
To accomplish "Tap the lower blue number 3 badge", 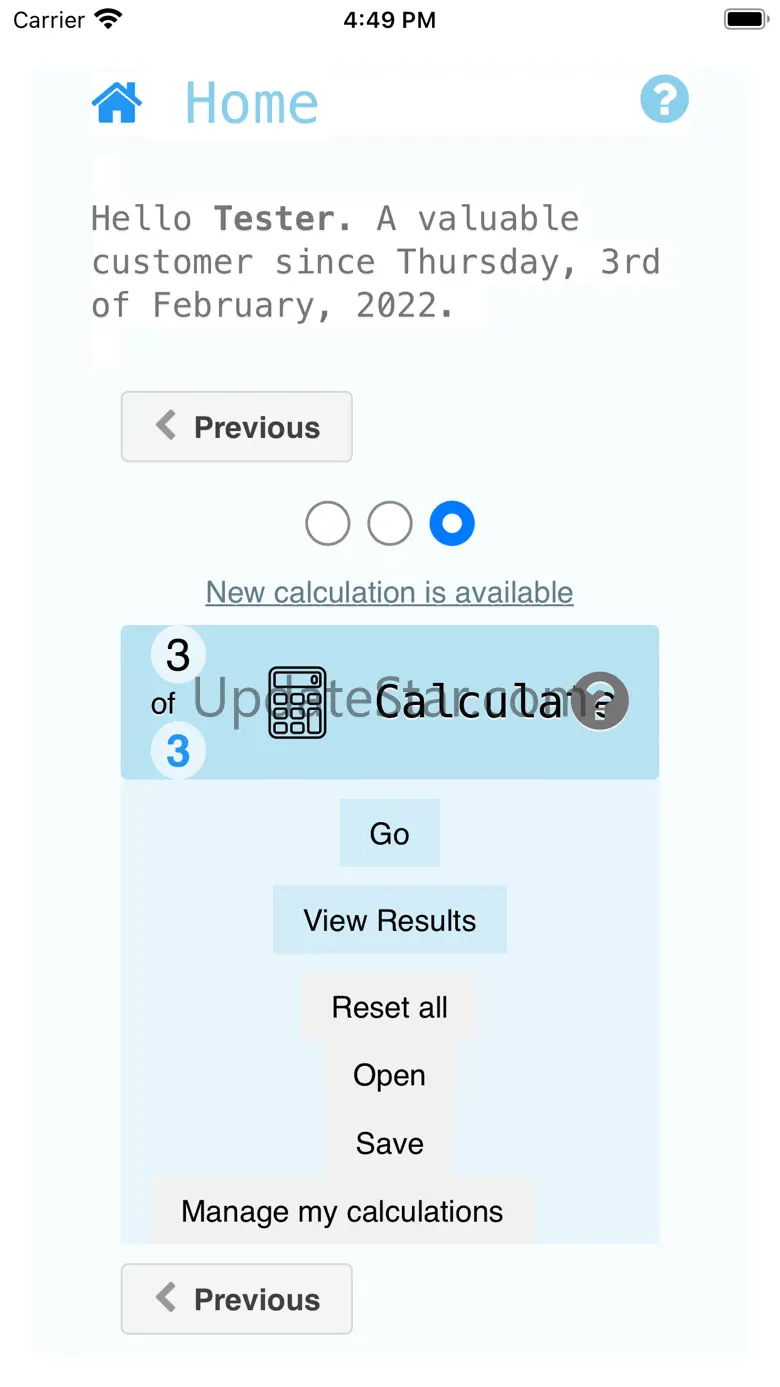I will (178, 751).
